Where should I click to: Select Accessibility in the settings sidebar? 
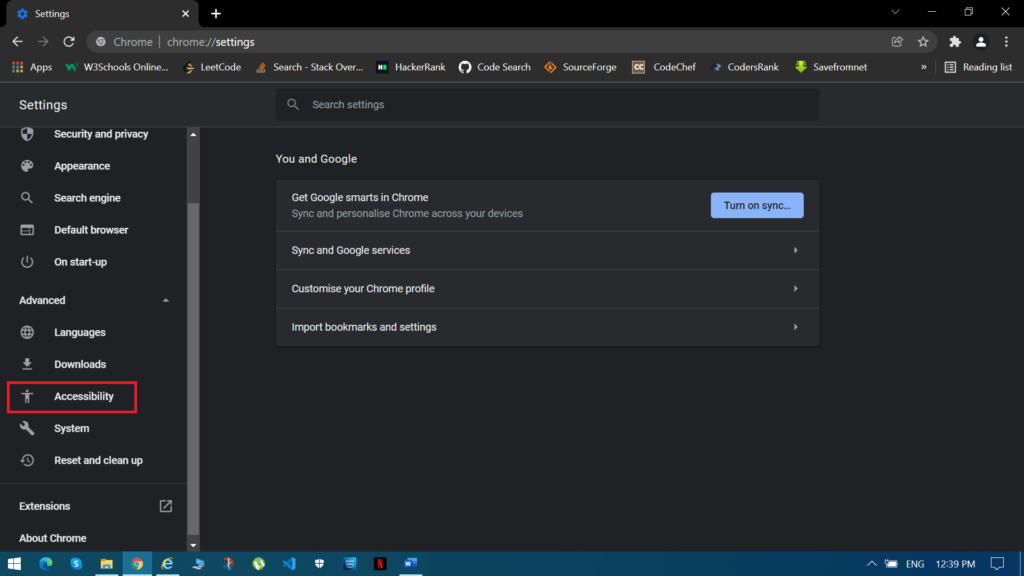click(x=84, y=397)
